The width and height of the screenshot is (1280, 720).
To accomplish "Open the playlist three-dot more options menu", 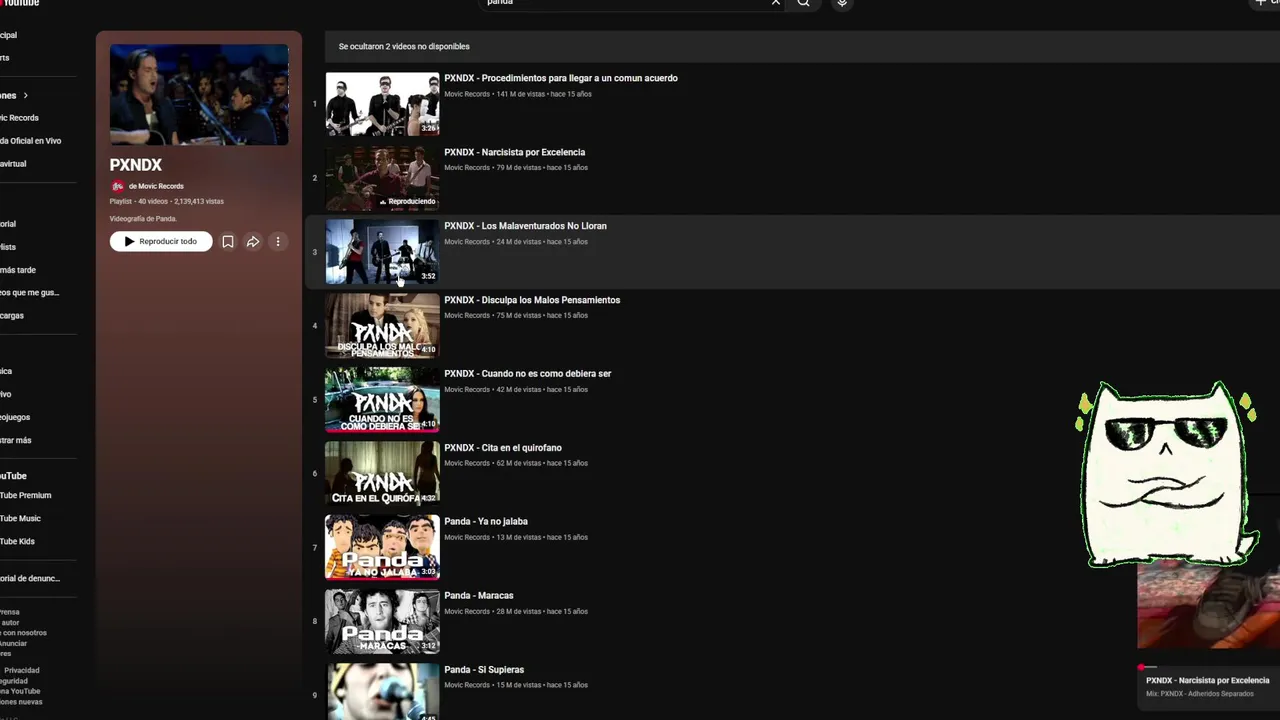I will pos(278,241).
